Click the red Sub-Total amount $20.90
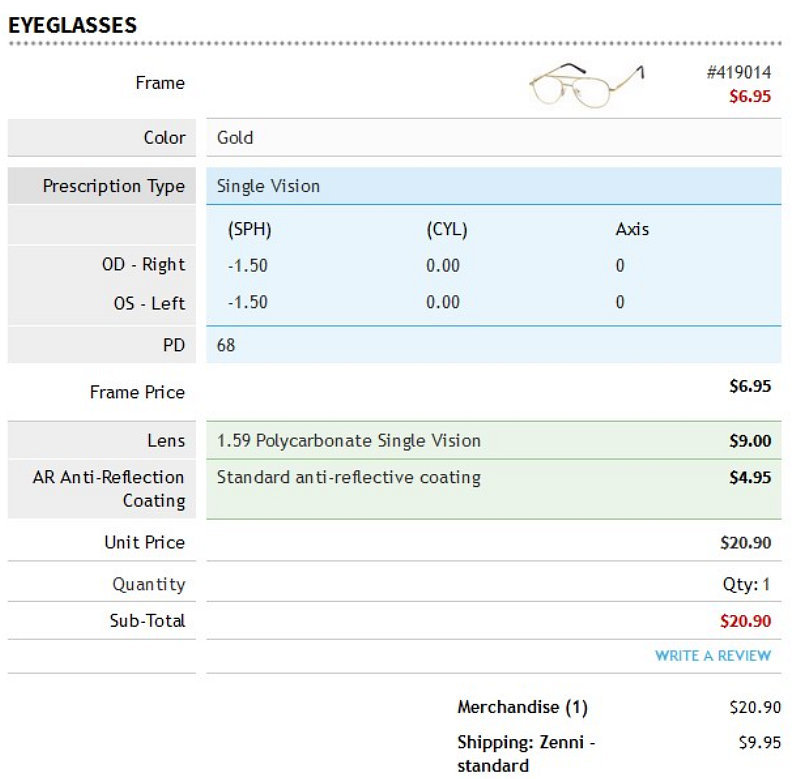The height and width of the screenshot is (779, 800). point(745,621)
